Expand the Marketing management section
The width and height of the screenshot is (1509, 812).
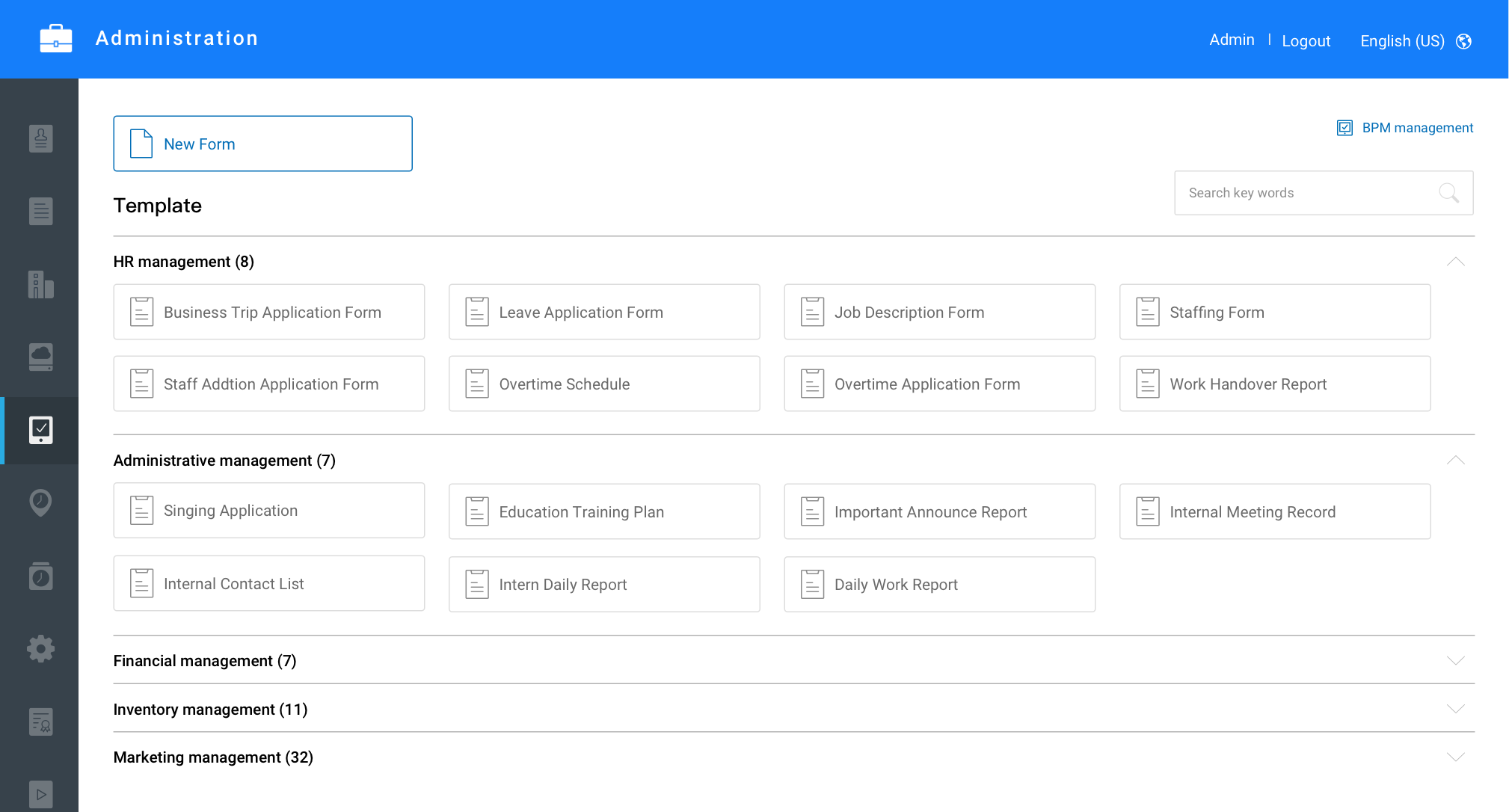pos(1455,757)
